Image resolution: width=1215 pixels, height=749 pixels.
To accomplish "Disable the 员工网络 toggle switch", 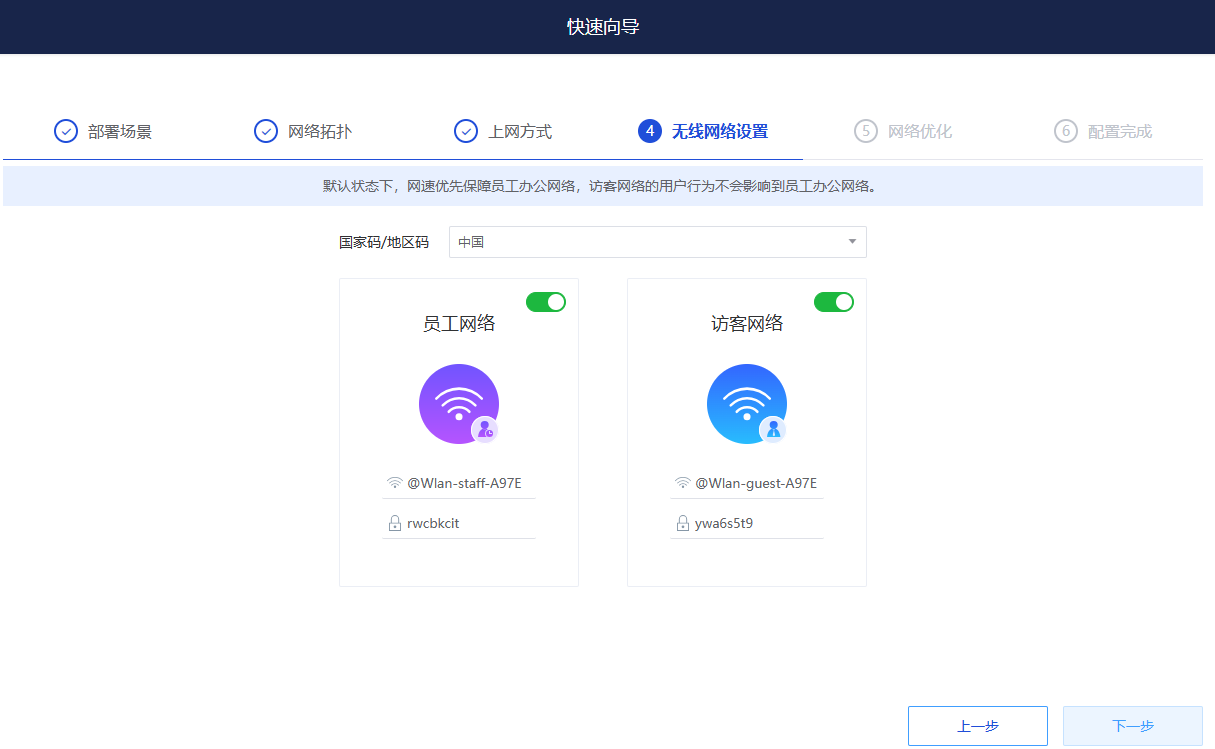I will (x=546, y=302).
